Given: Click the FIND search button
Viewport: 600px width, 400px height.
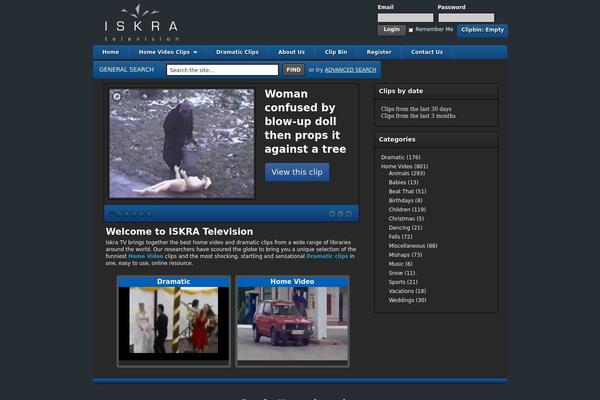Looking at the screenshot, I should click(x=293, y=70).
